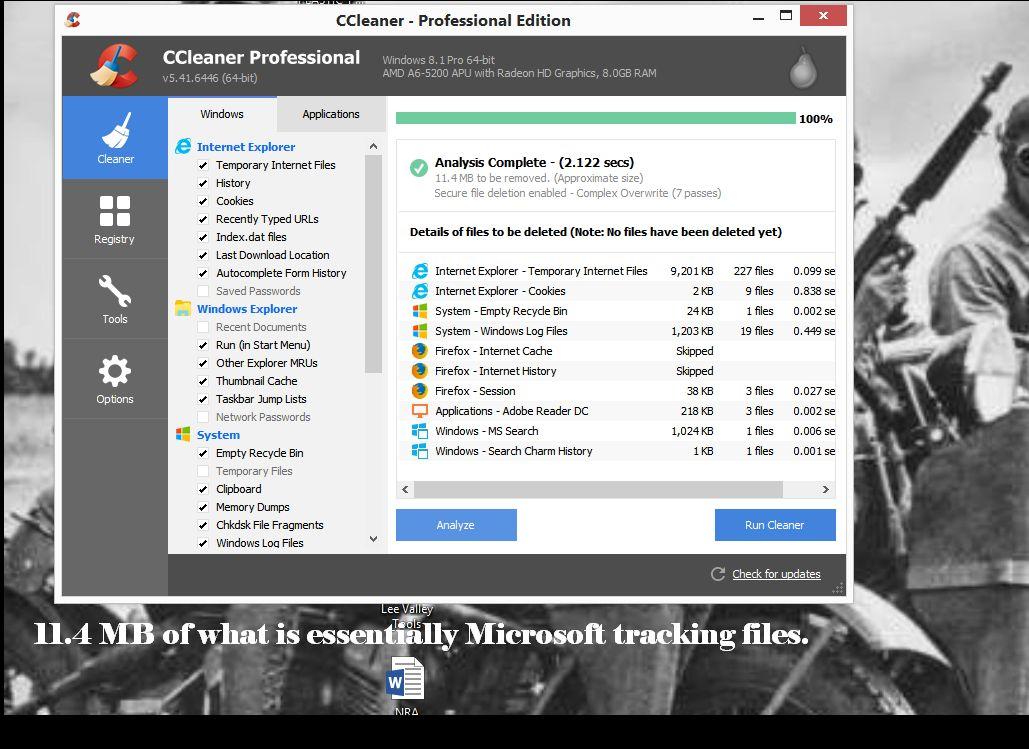Image resolution: width=1029 pixels, height=749 pixels.
Task: Open the Word document from the taskbar
Action: 406,678
